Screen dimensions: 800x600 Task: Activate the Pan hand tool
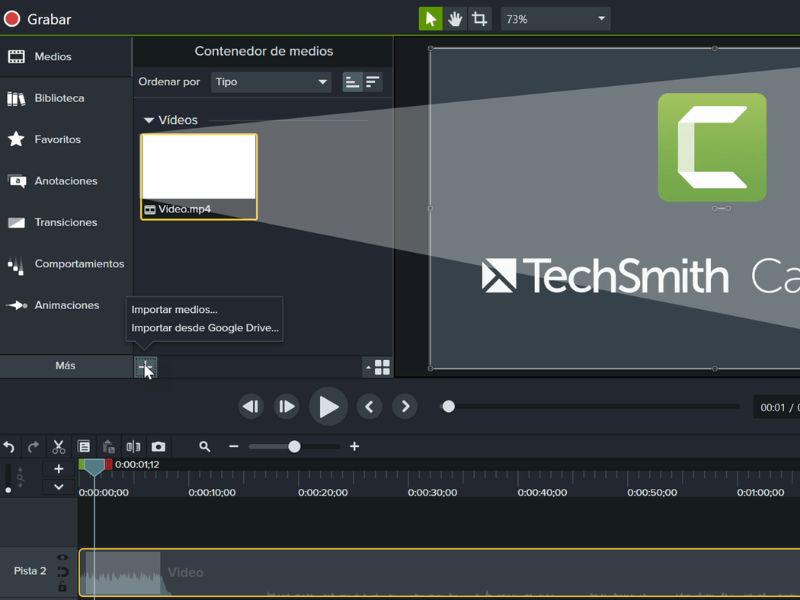[x=455, y=19]
